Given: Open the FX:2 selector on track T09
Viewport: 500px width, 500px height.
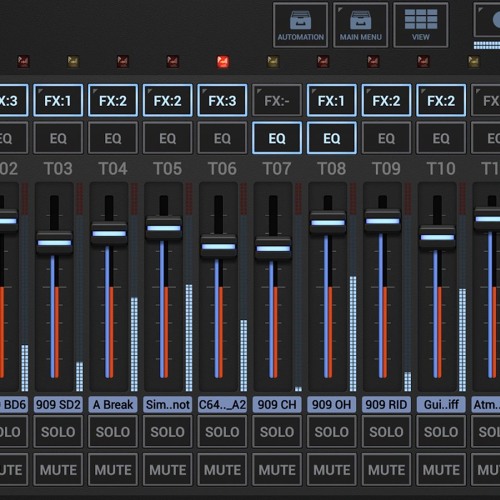Looking at the screenshot, I should [x=386, y=100].
